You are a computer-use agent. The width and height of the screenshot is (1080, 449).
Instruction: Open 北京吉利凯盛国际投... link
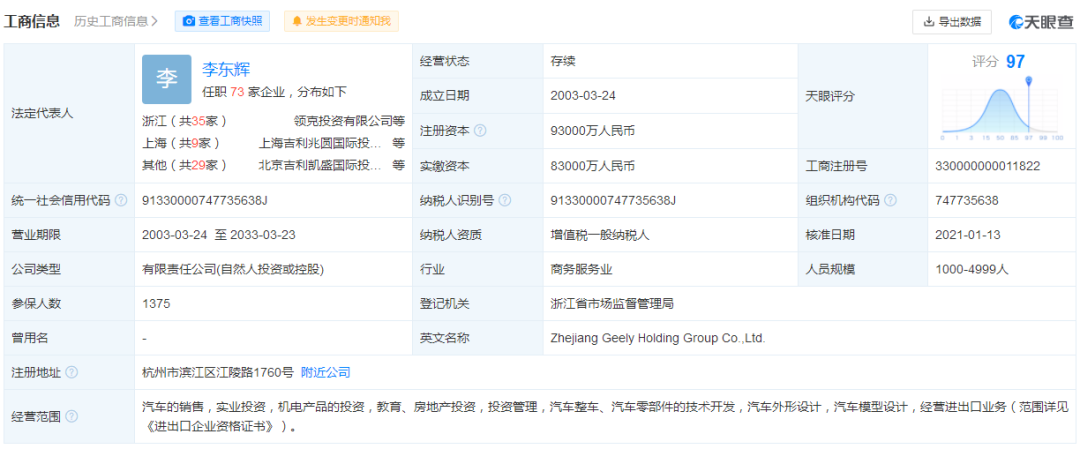tap(320, 165)
